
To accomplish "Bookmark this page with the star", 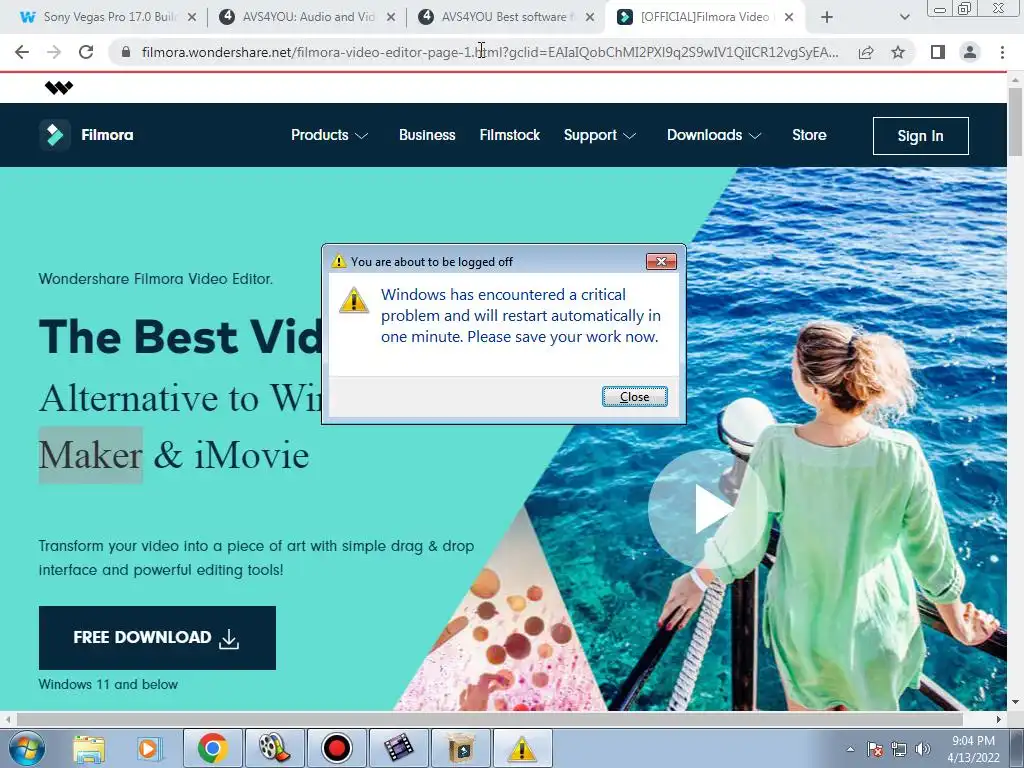I will (898, 52).
